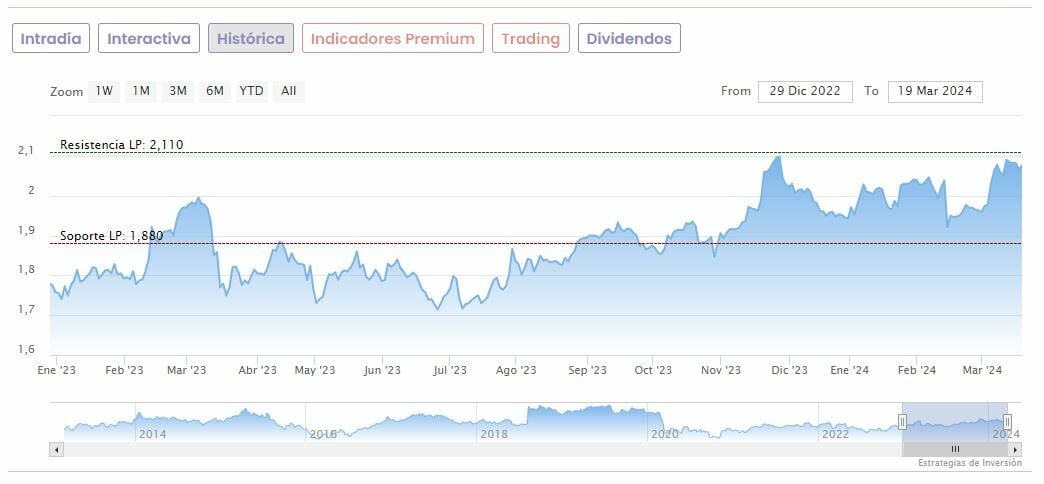Show All historical data
The height and width of the screenshot is (484, 1044).
(x=288, y=91)
